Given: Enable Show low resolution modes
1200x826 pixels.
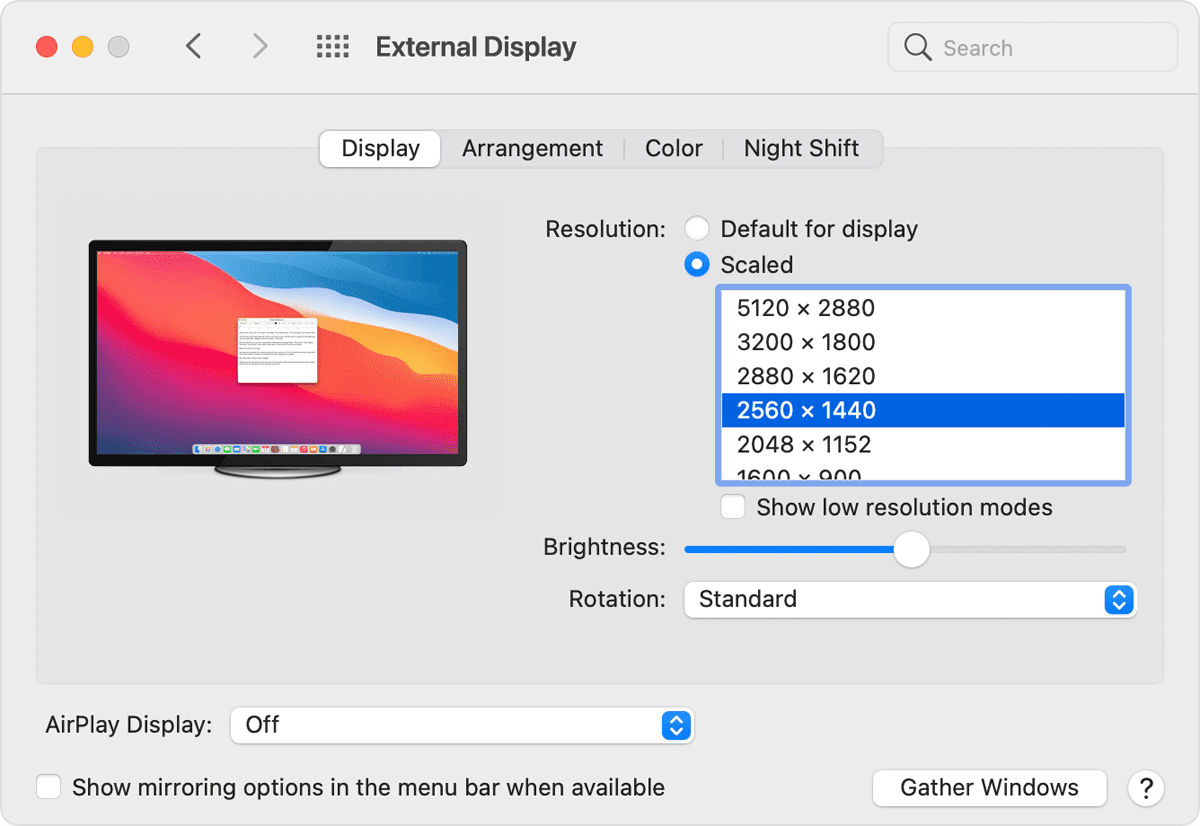Looking at the screenshot, I should [x=733, y=507].
